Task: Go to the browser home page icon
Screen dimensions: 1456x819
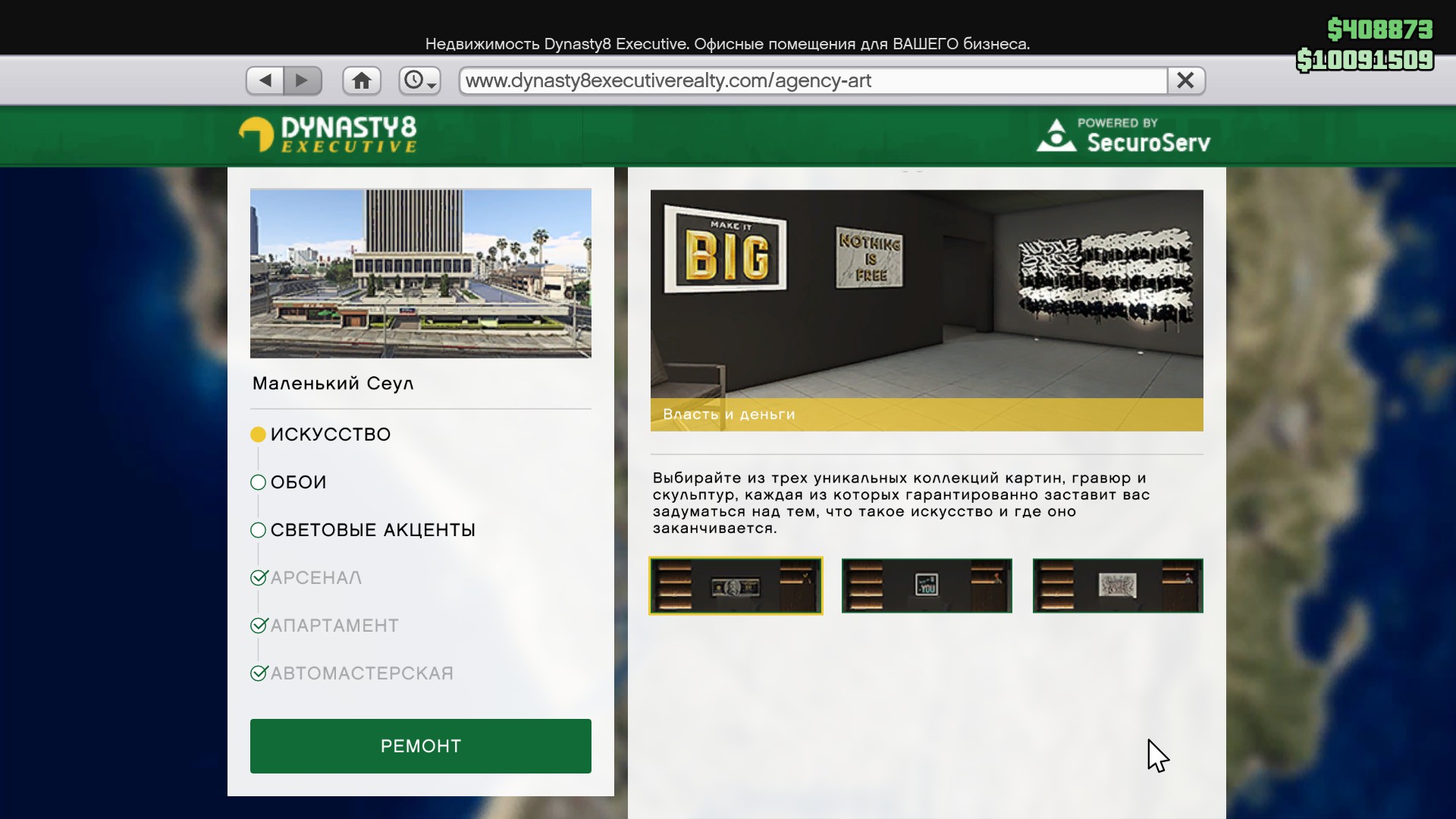Action: 362,80
